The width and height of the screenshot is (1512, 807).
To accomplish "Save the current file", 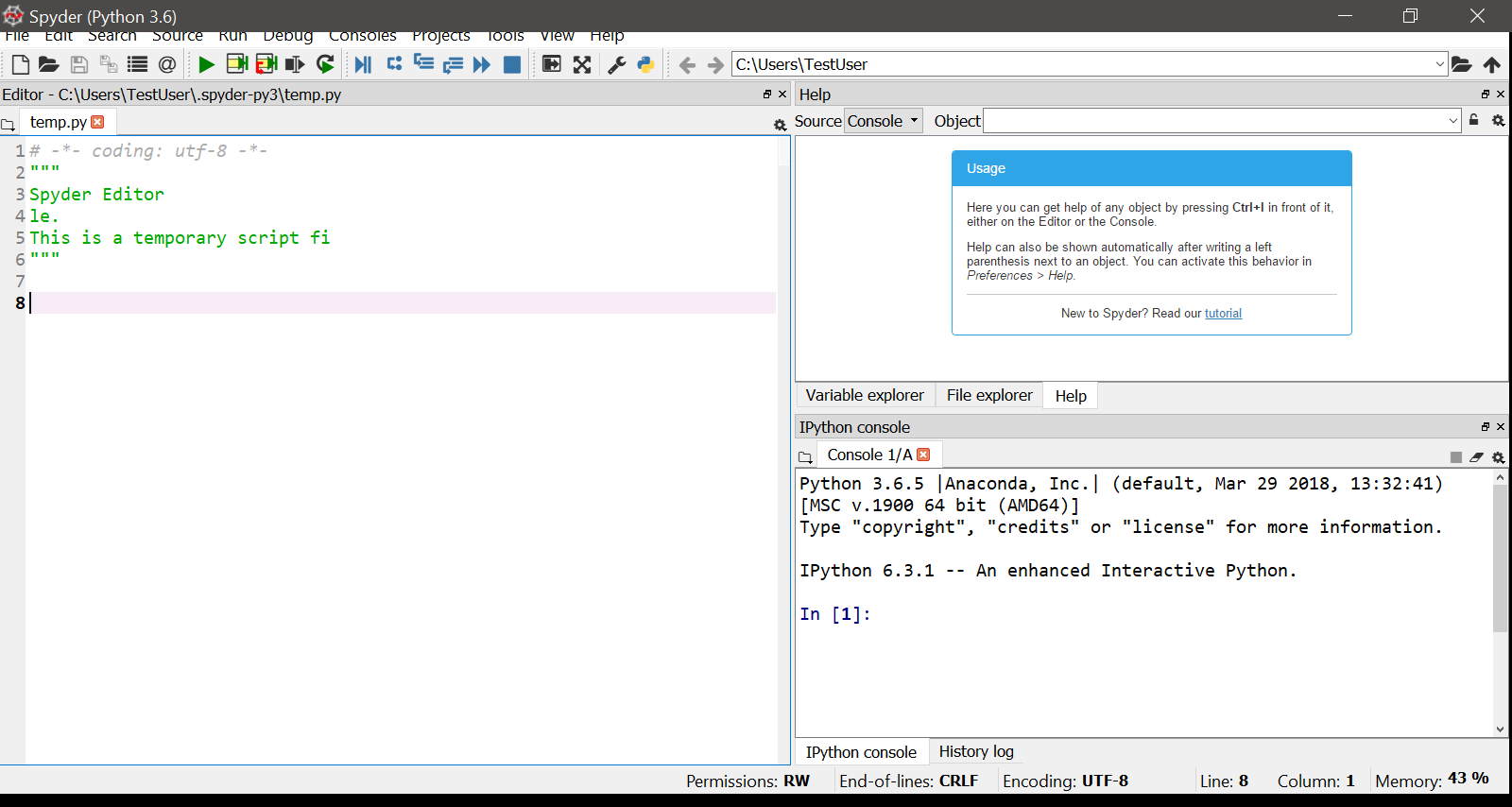I will click(79, 64).
